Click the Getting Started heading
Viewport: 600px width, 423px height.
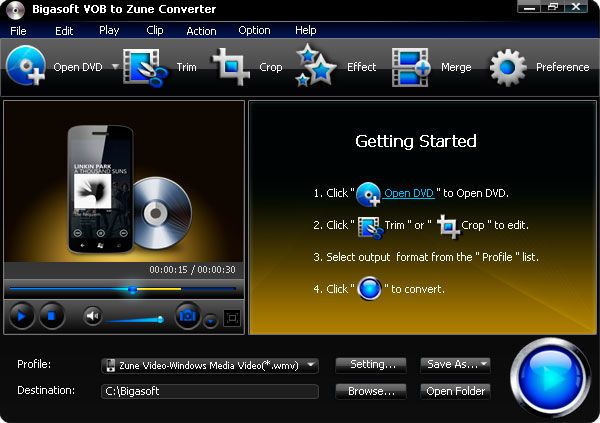pyautogui.click(x=416, y=141)
